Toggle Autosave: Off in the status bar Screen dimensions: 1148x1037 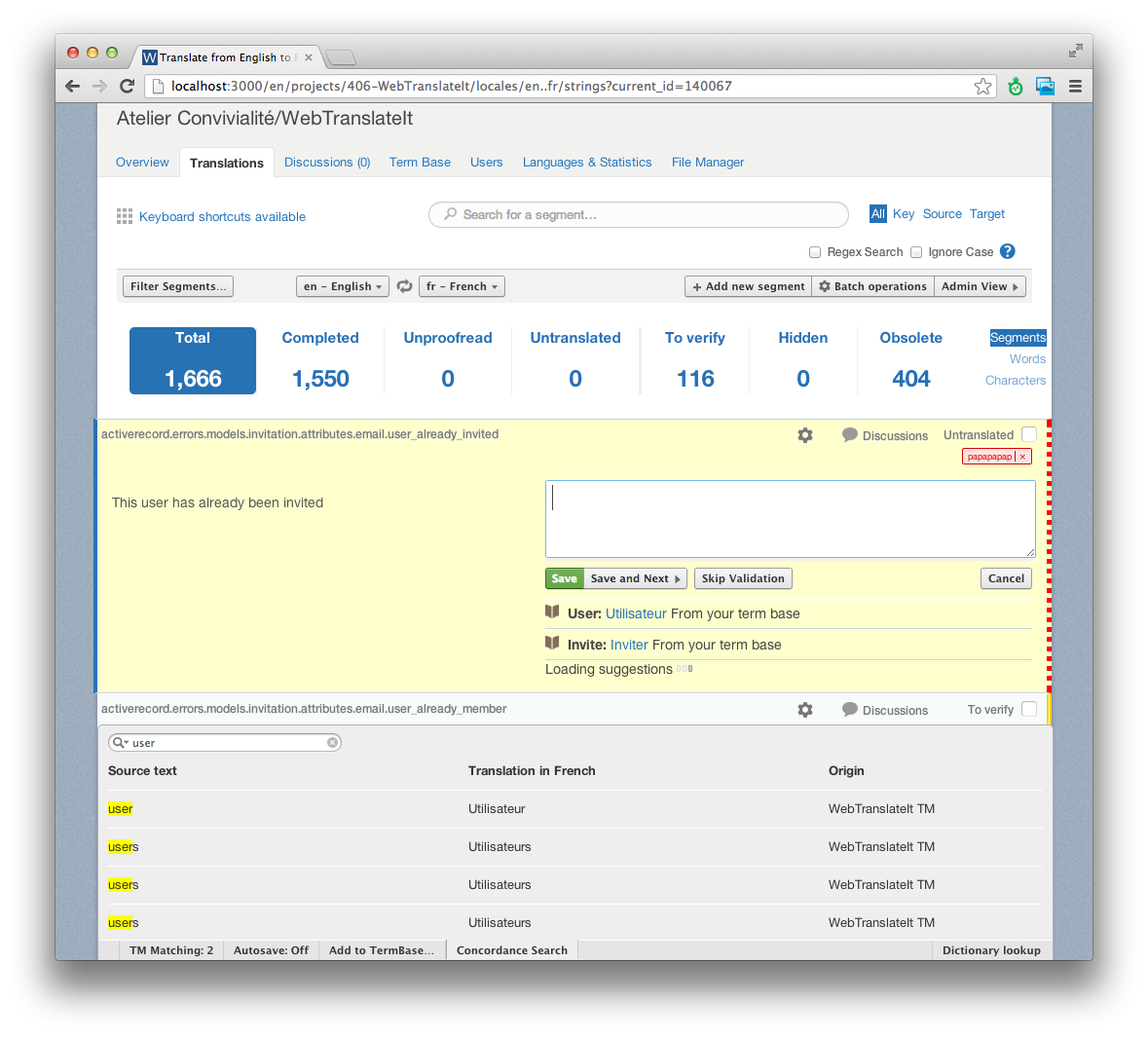point(271,949)
